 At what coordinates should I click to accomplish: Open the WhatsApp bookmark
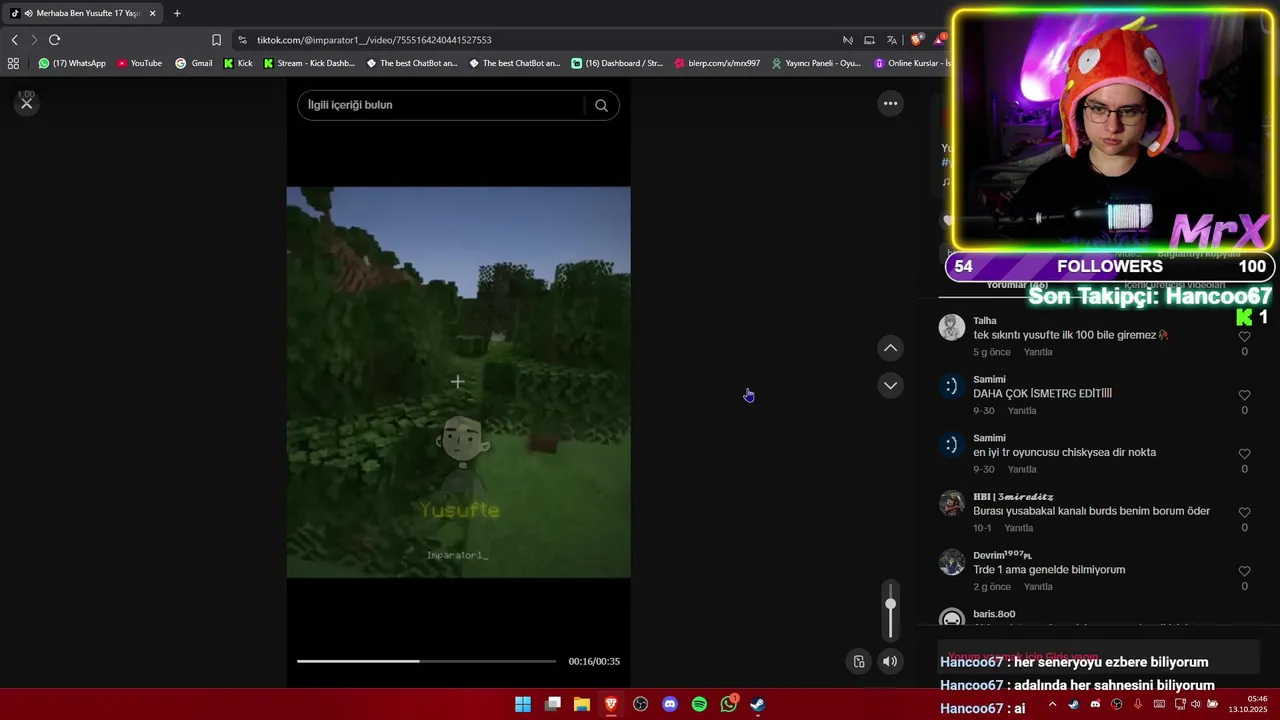[72, 63]
